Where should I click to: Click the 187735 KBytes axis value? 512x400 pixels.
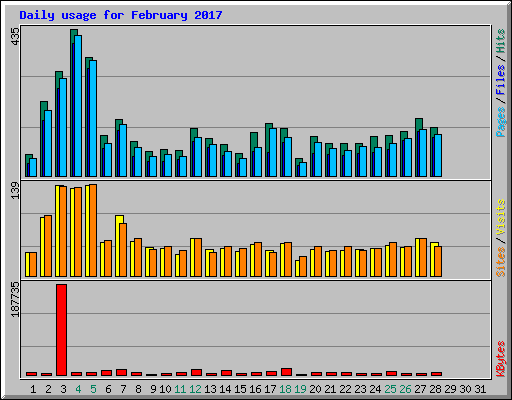point(16,300)
